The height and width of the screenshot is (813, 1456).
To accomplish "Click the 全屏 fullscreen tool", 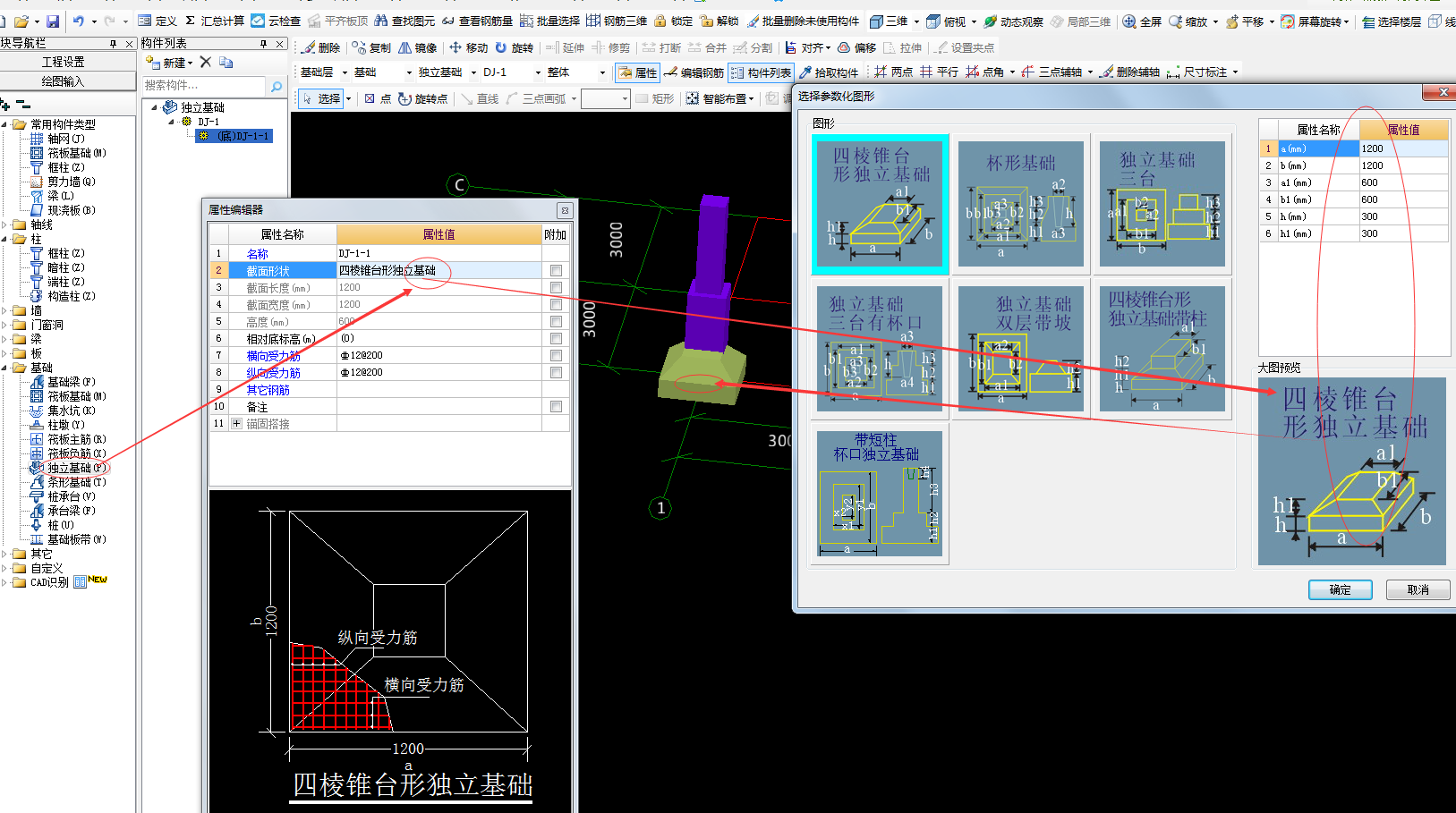I will point(1142,21).
